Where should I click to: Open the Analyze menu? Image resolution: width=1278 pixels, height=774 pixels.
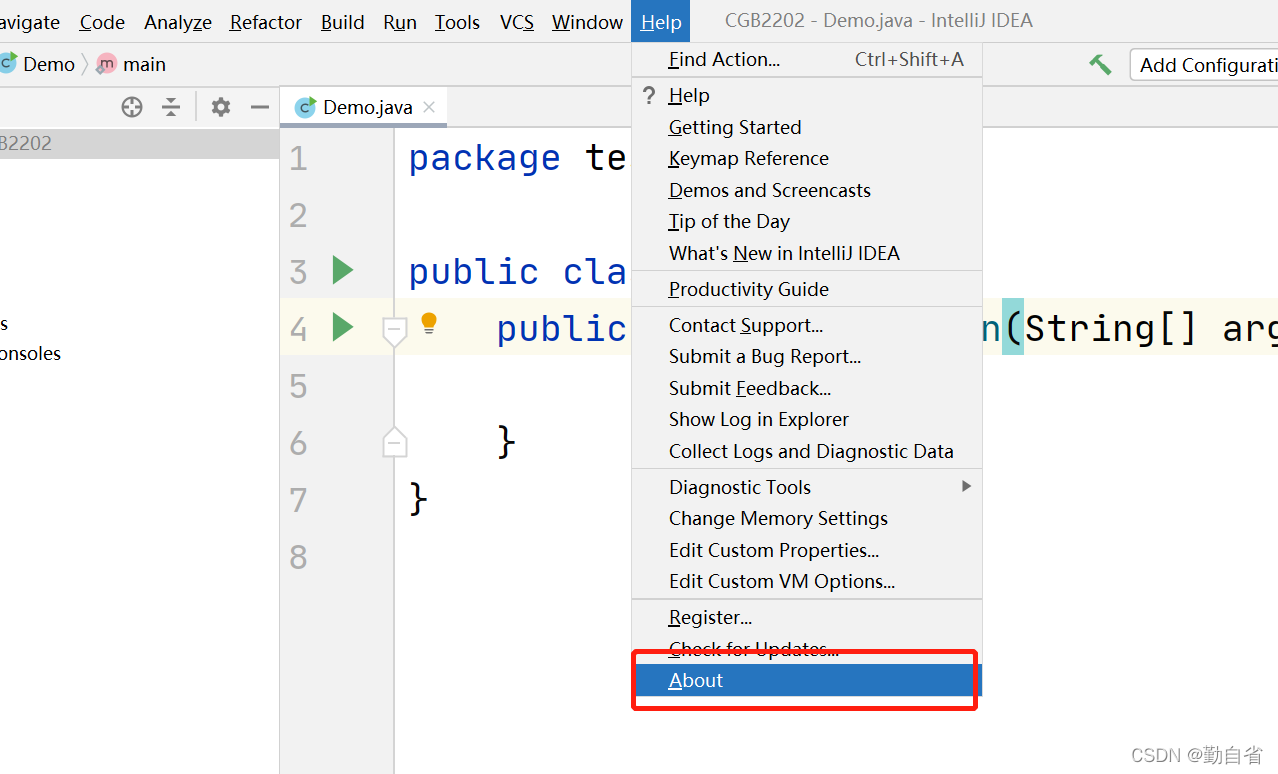point(178,22)
